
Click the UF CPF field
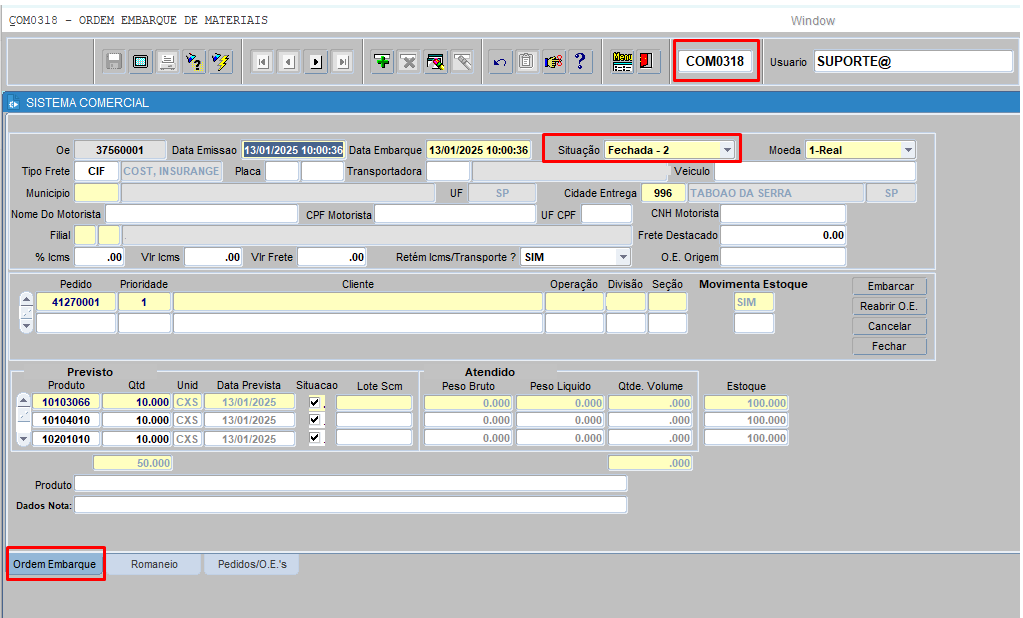coord(607,214)
